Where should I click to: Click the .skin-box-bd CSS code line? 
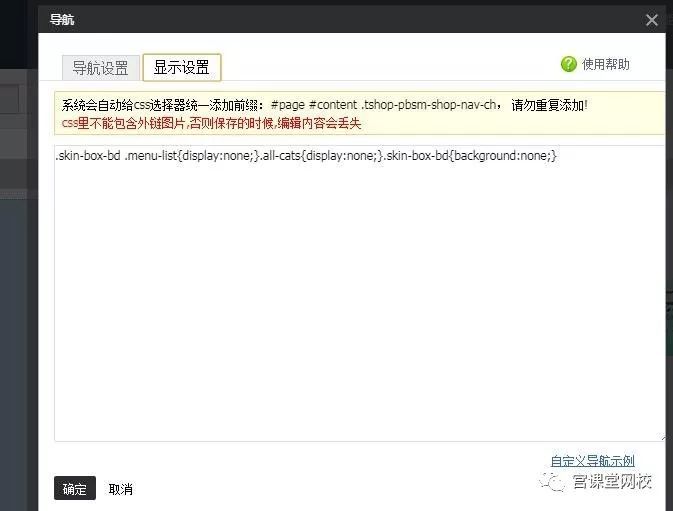coord(306,155)
